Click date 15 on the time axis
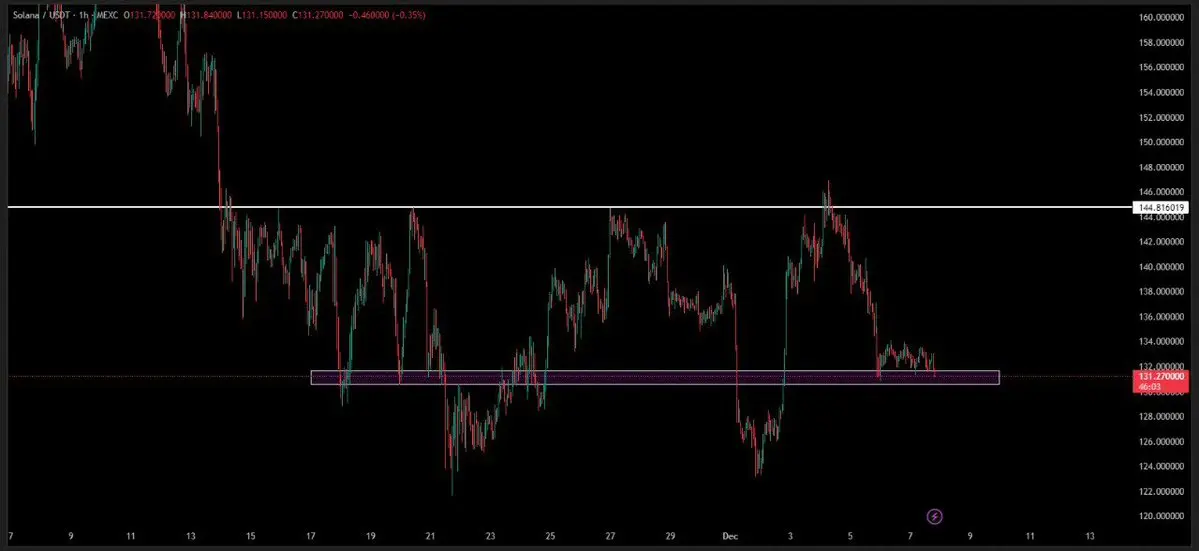This screenshot has height=551, width=1199. pyautogui.click(x=251, y=536)
